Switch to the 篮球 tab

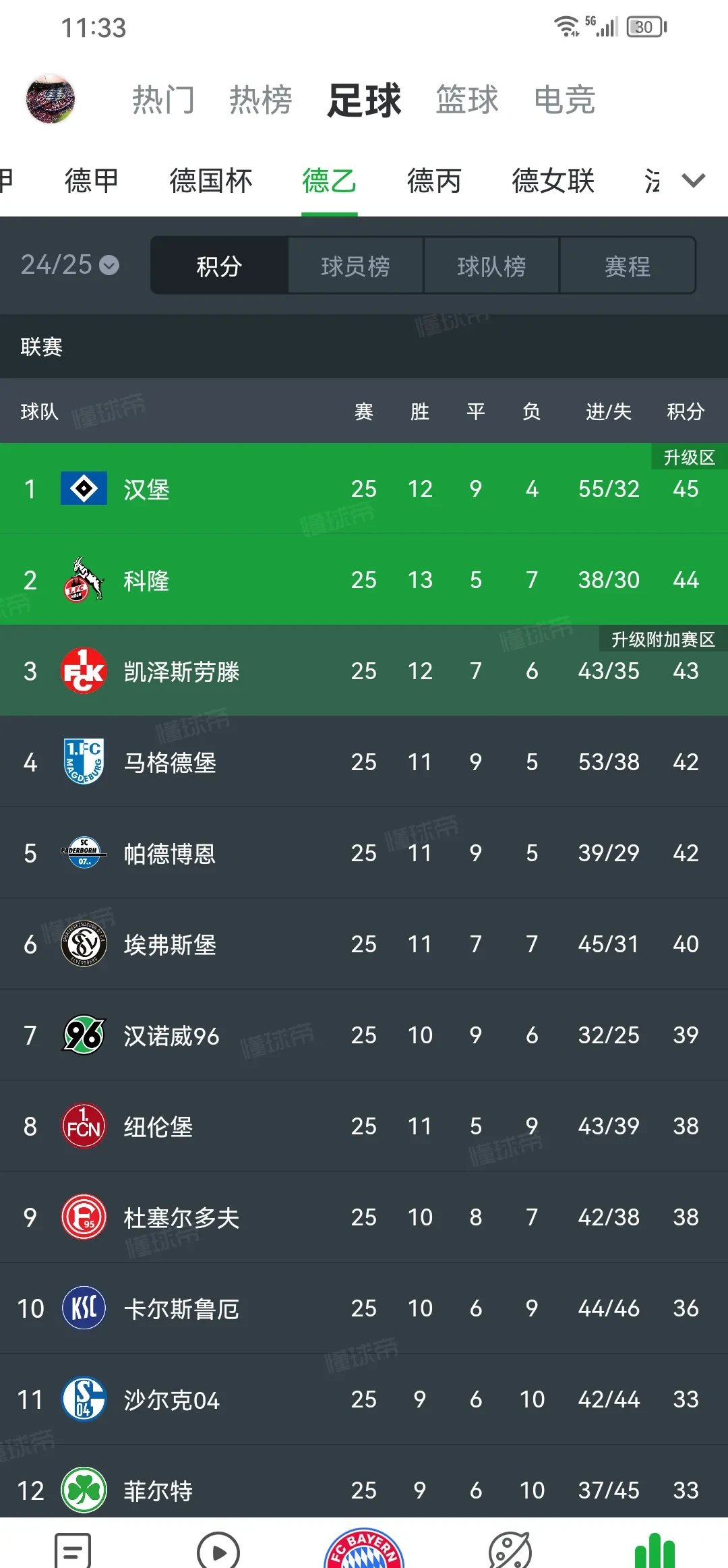pyautogui.click(x=466, y=100)
